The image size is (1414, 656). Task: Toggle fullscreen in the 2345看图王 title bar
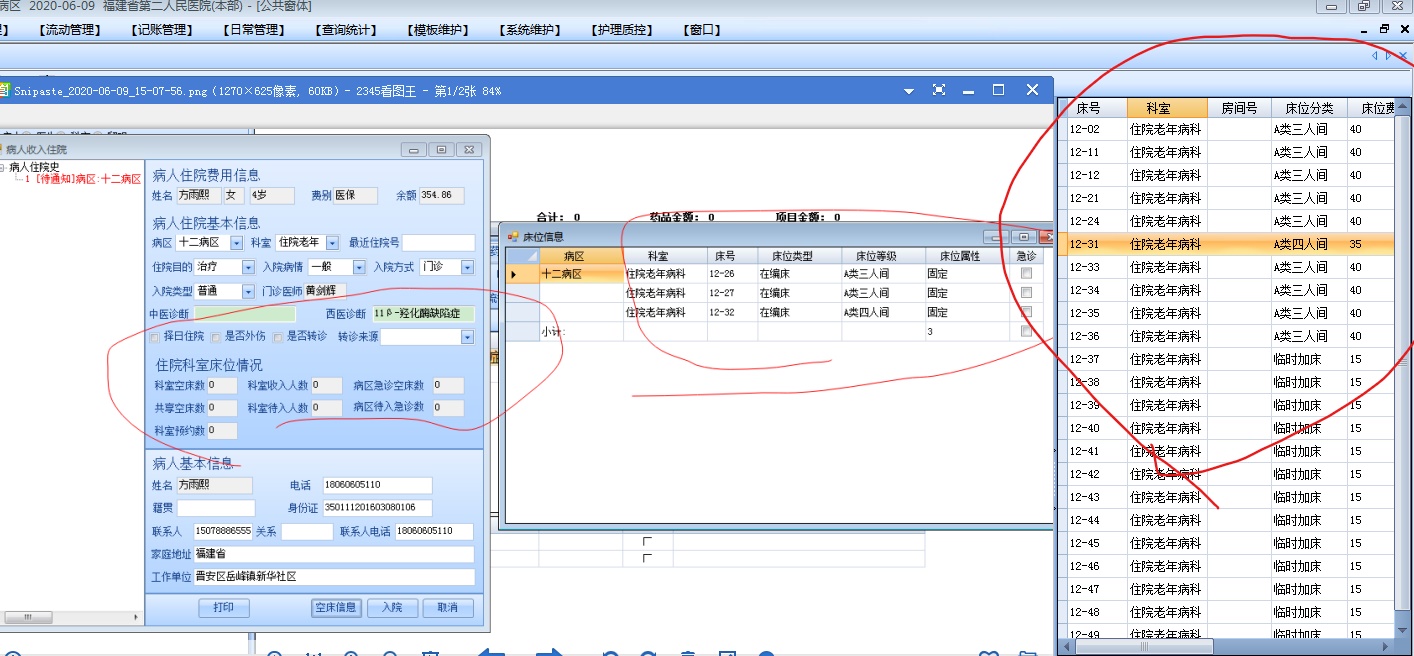[938, 90]
